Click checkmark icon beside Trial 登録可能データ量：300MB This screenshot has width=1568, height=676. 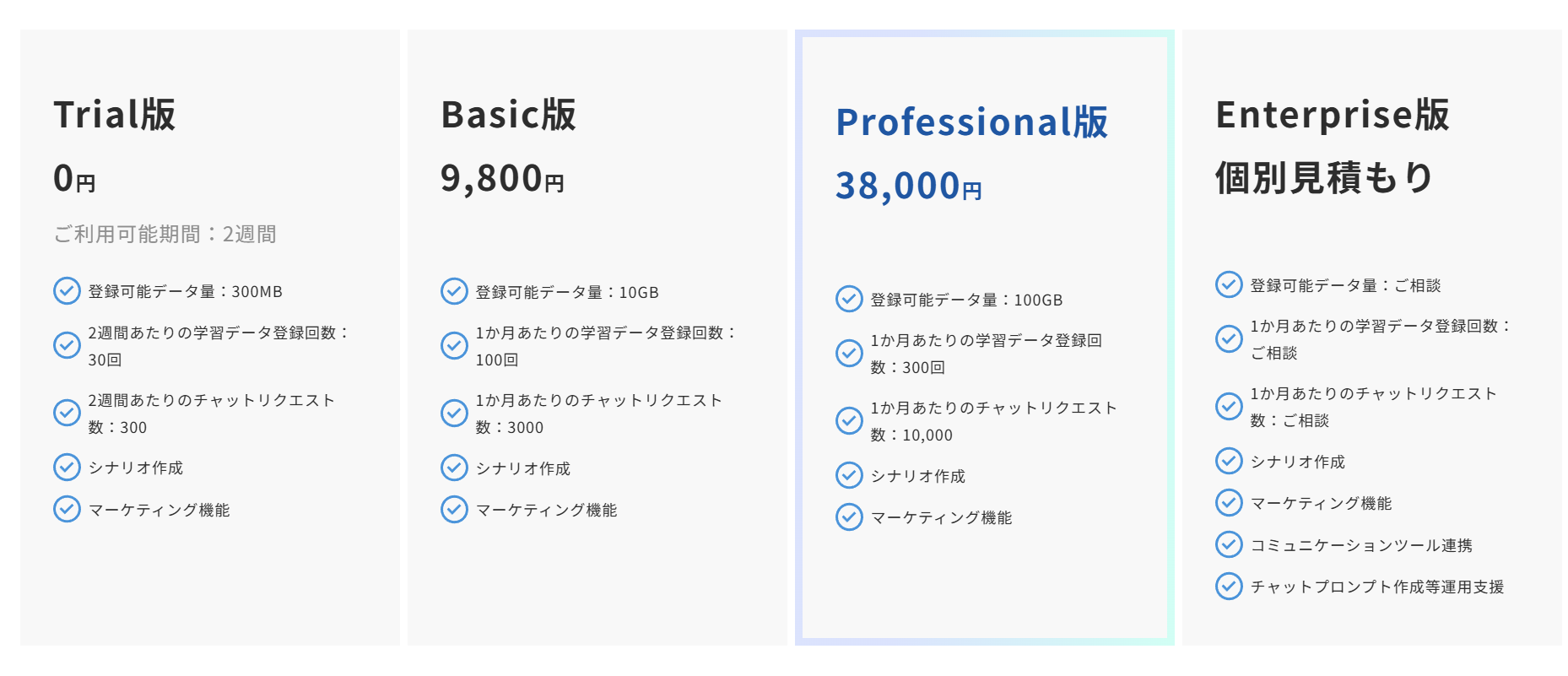[x=67, y=290]
